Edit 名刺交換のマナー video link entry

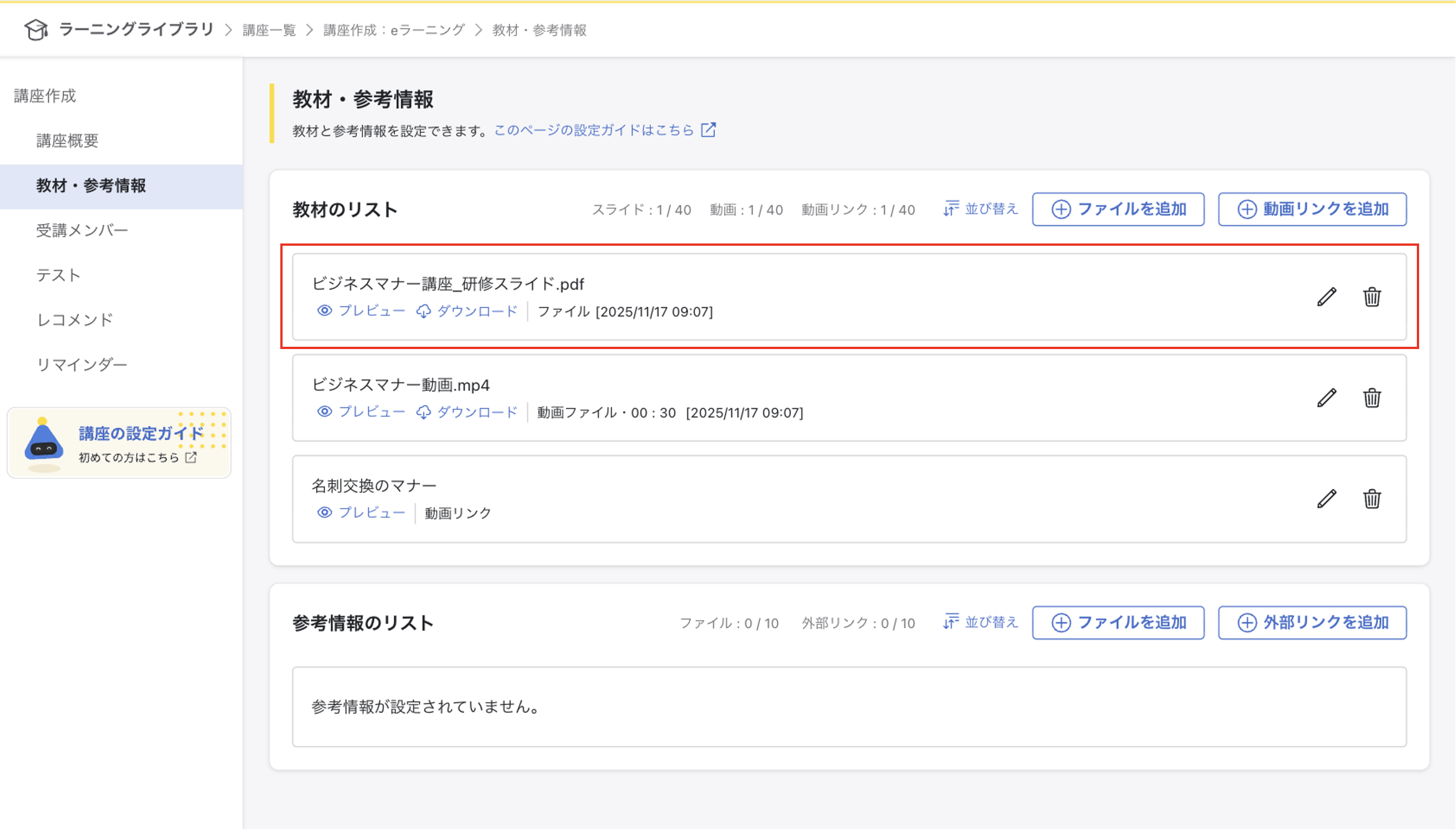click(x=1326, y=498)
